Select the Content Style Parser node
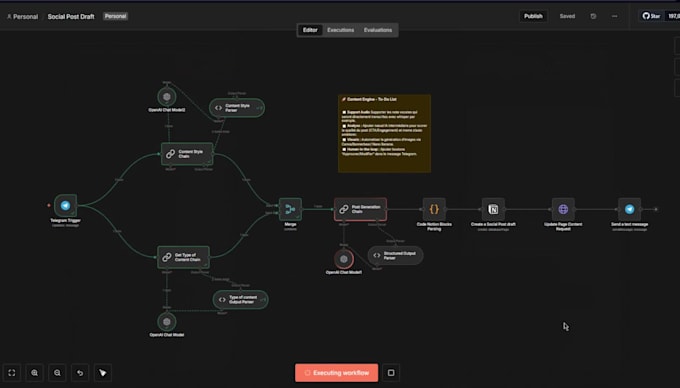Screen dimensions: 680x388 [237, 108]
